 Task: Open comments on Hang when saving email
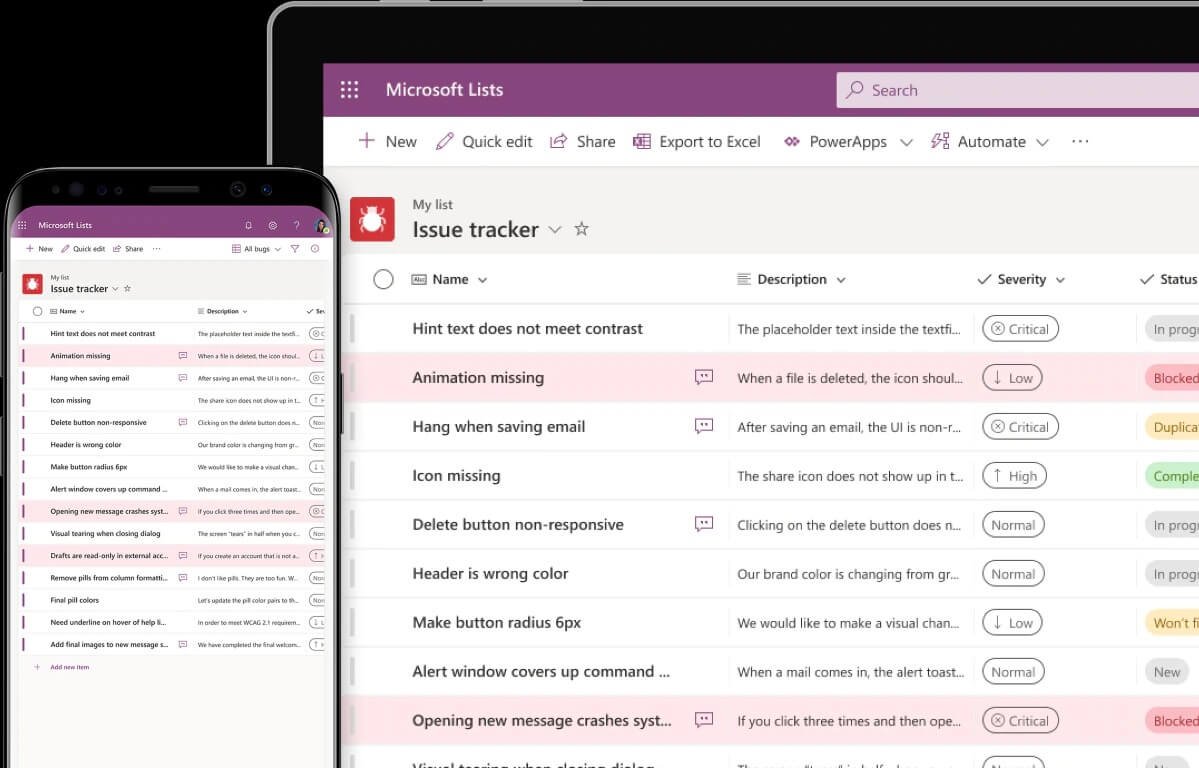[x=704, y=426]
